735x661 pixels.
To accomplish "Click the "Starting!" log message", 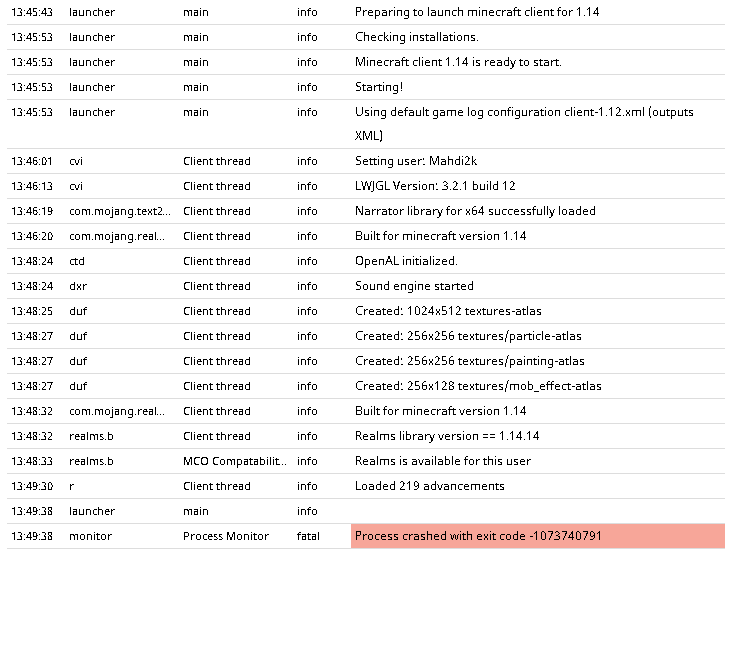I will coord(379,87).
